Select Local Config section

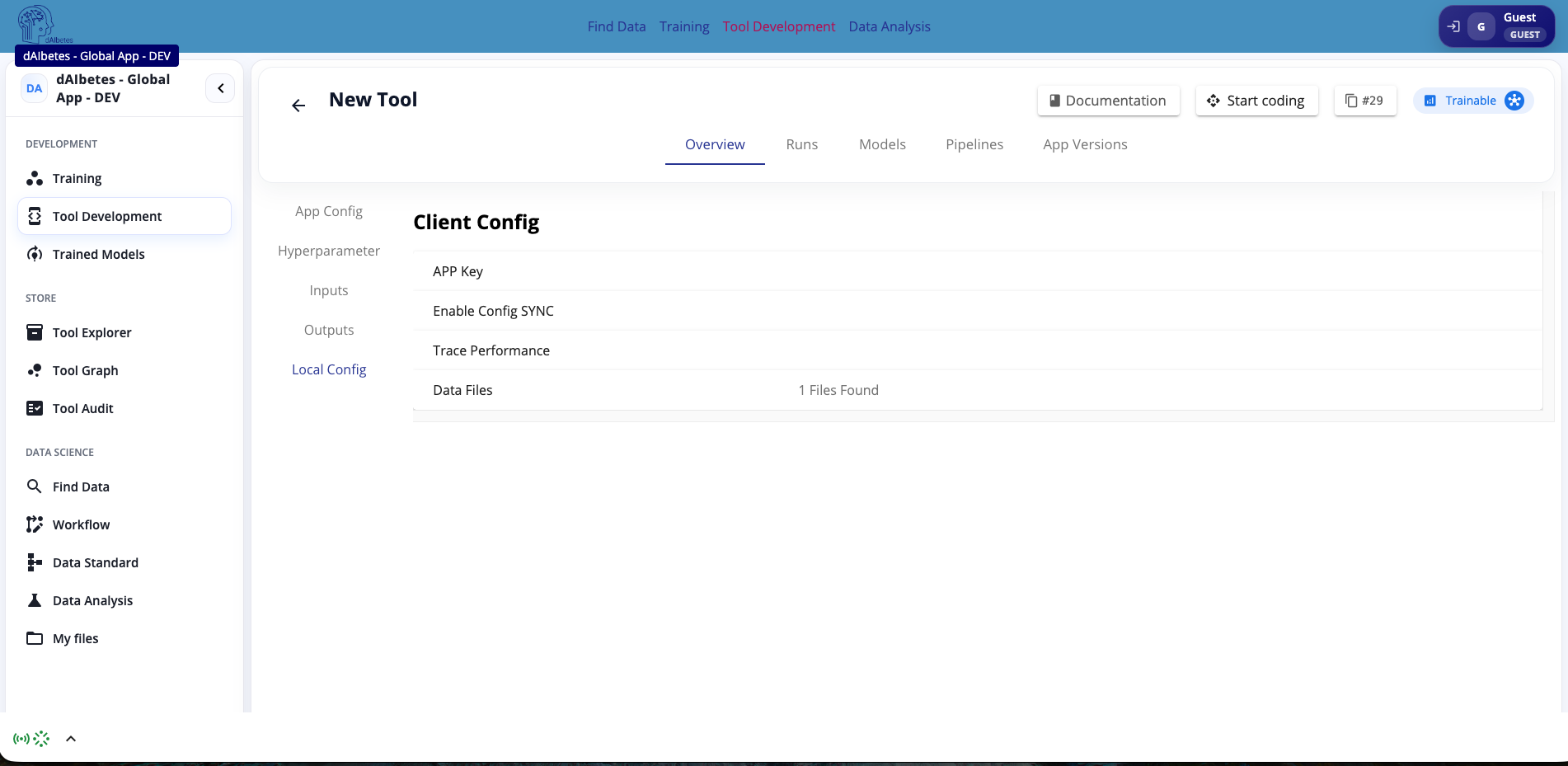329,369
